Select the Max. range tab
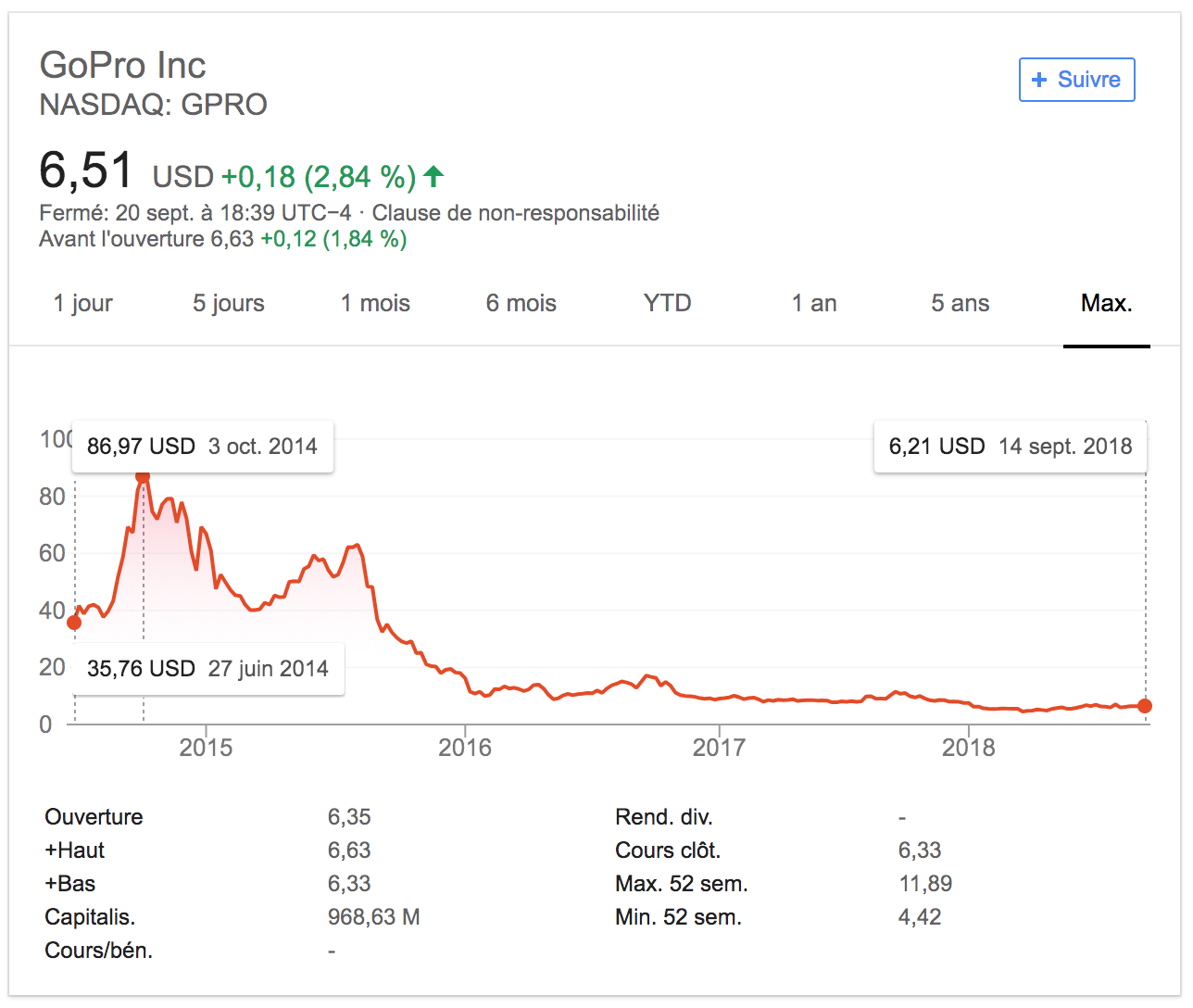This screenshot has width=1193, height=1008. pyautogui.click(x=1107, y=303)
